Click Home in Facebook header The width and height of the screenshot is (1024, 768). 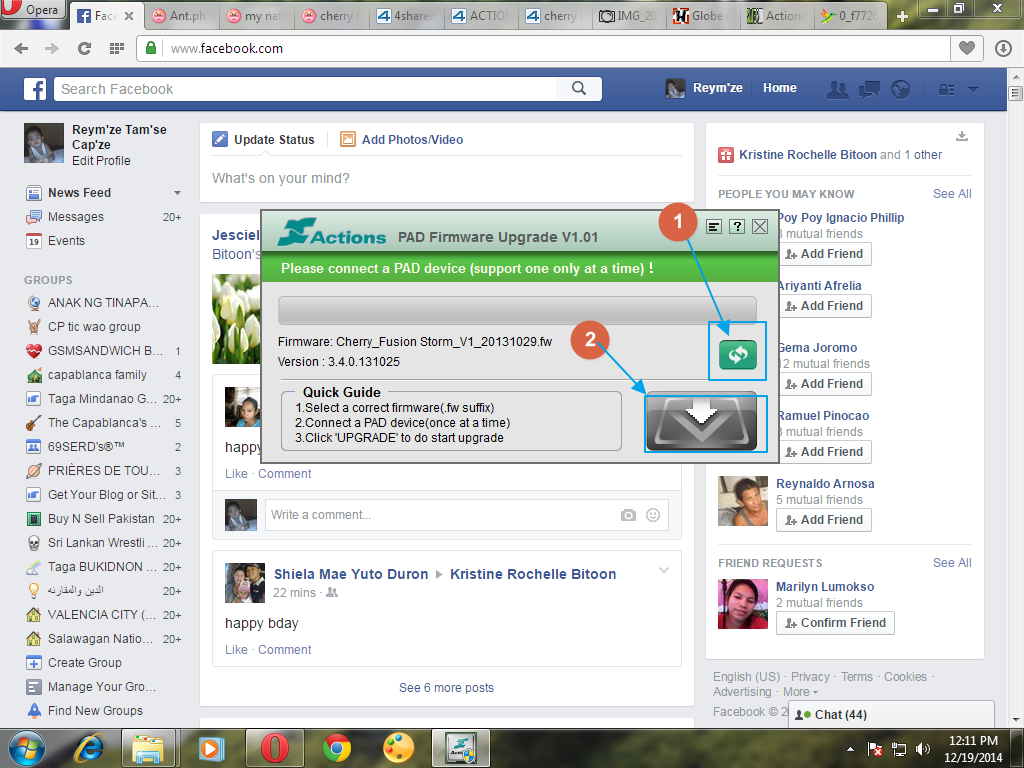pyautogui.click(x=780, y=88)
